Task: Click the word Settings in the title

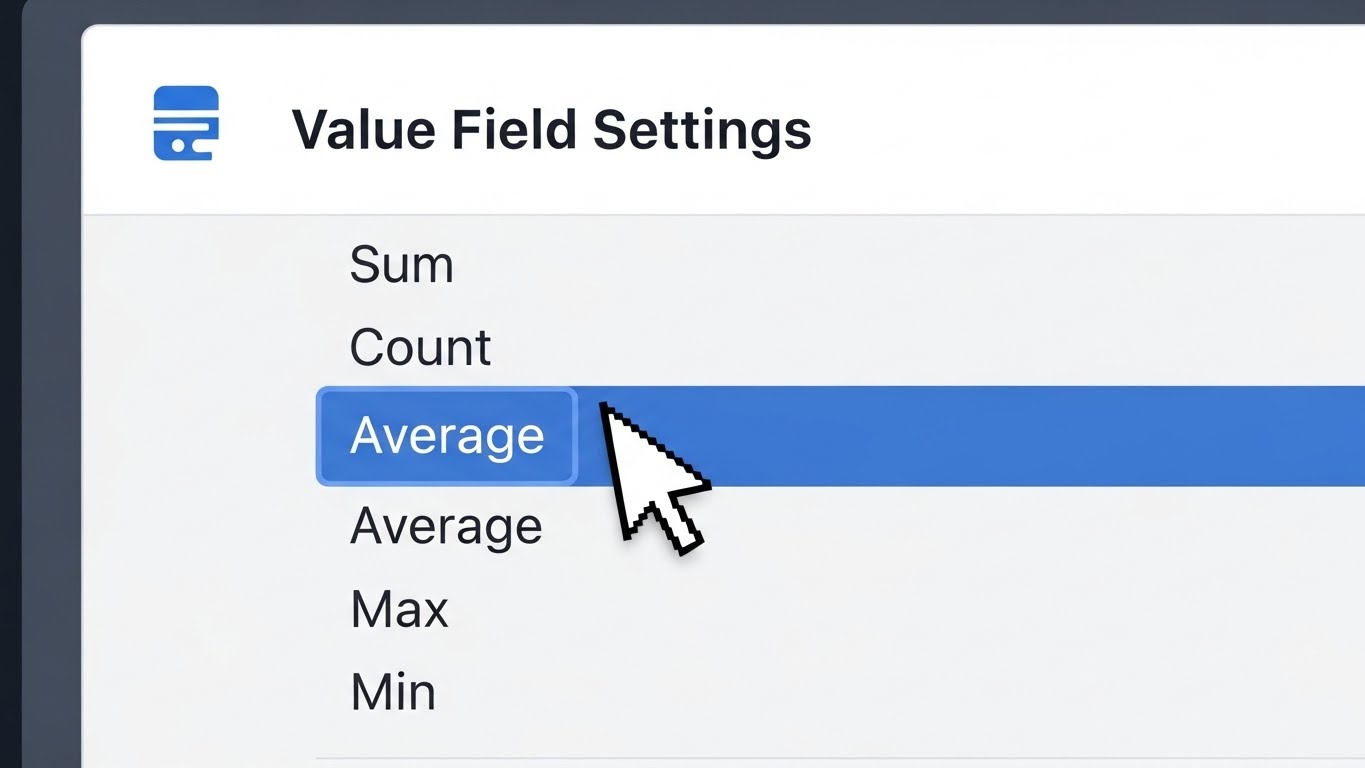Action: click(702, 130)
